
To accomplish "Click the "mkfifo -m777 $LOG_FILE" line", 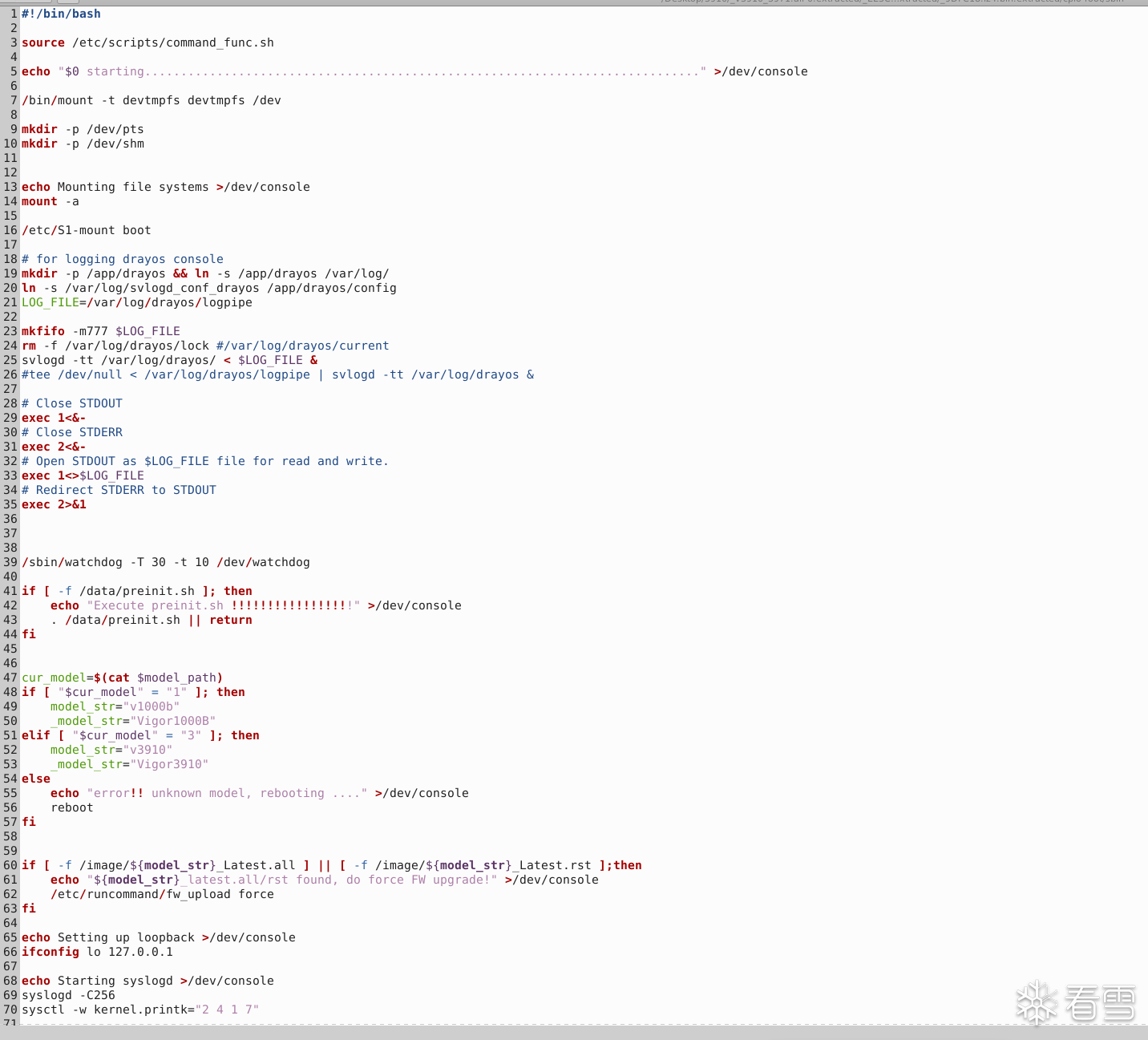I will (x=101, y=331).
